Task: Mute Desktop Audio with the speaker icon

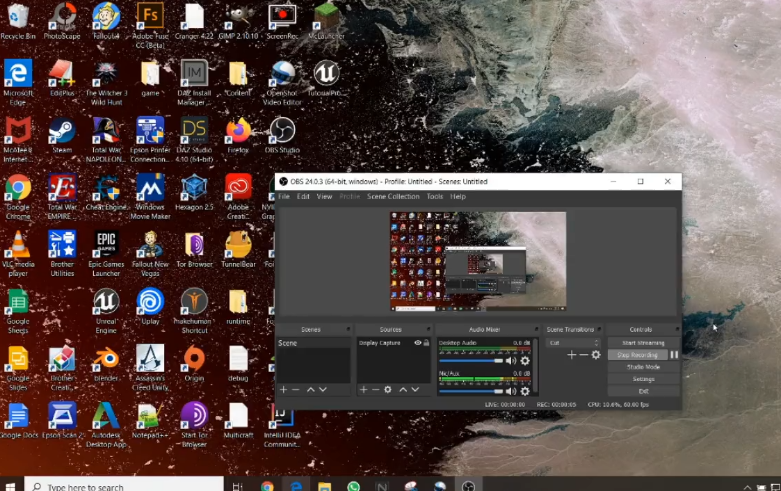Action: (511, 361)
